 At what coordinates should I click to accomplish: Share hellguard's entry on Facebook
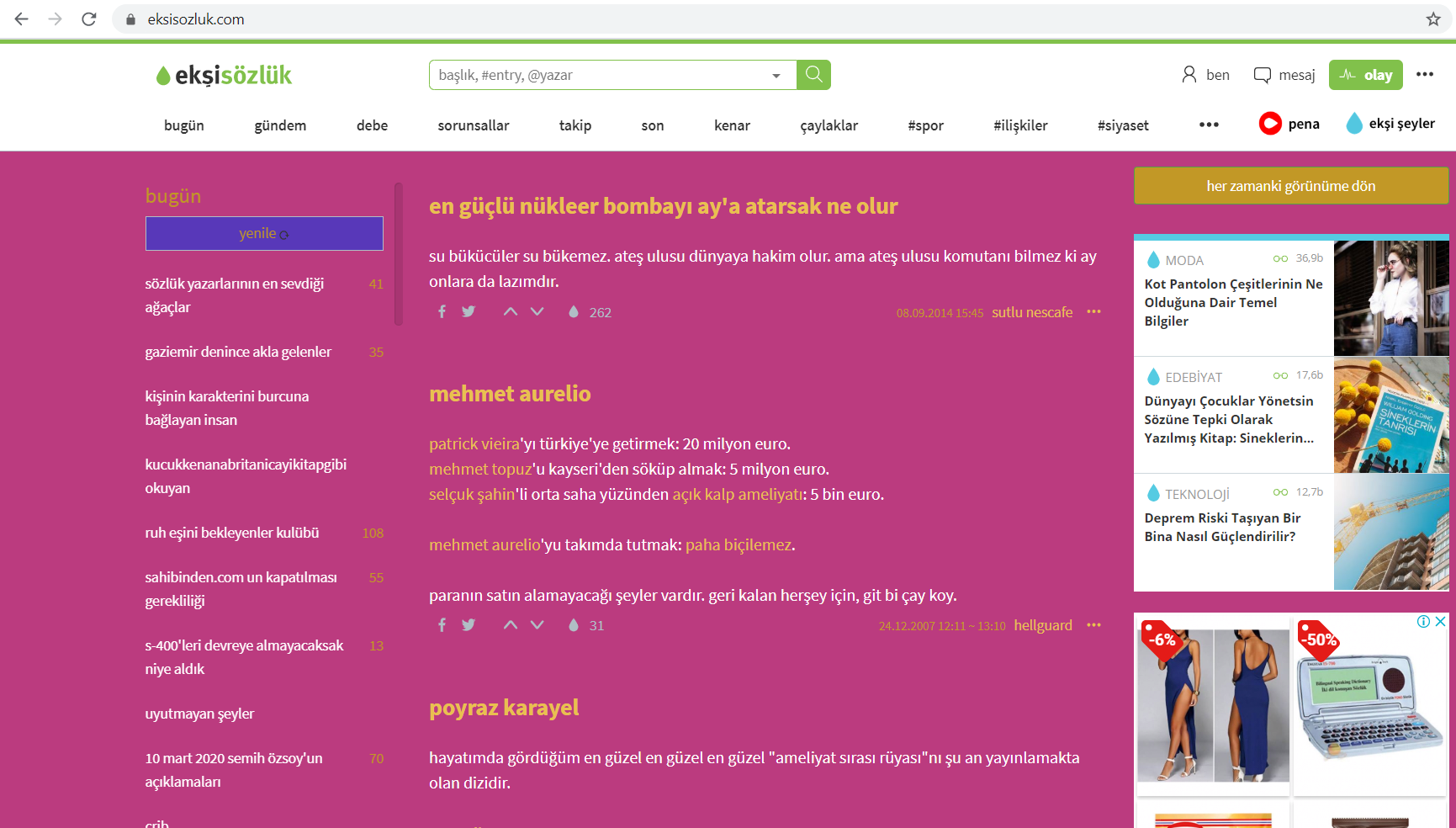[442, 625]
